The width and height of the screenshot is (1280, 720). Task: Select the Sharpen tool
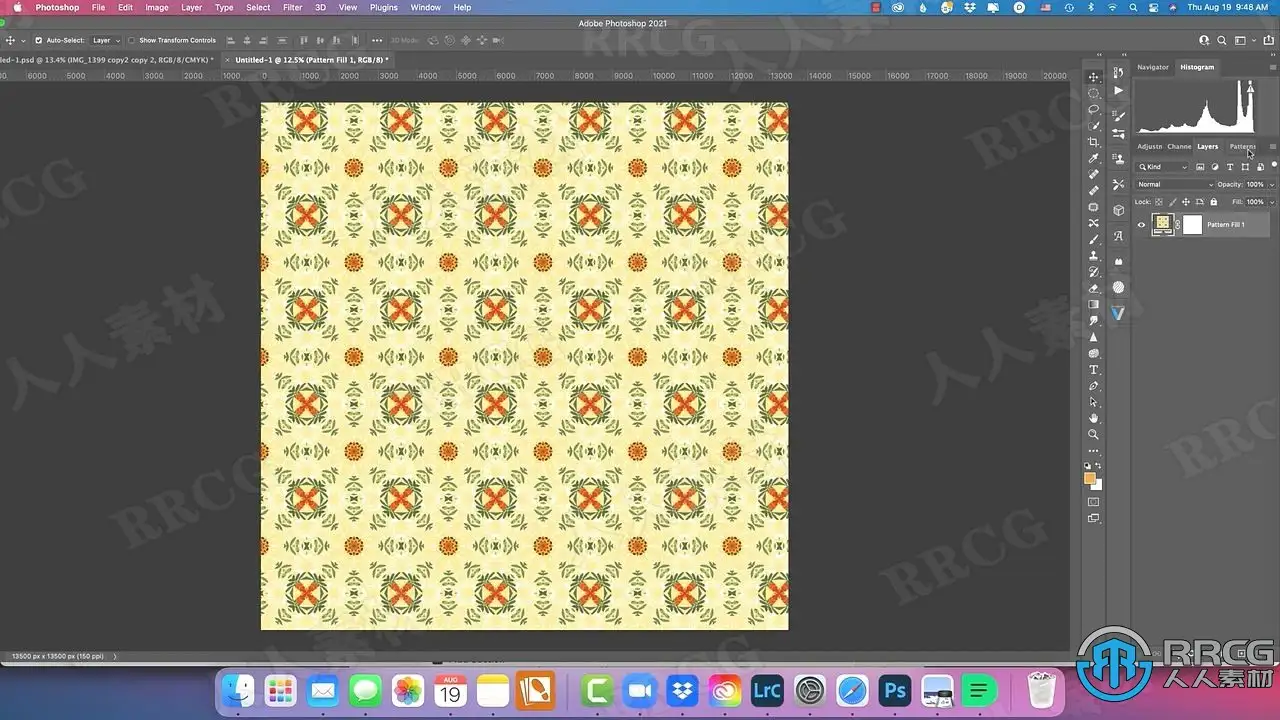tap(1093, 337)
